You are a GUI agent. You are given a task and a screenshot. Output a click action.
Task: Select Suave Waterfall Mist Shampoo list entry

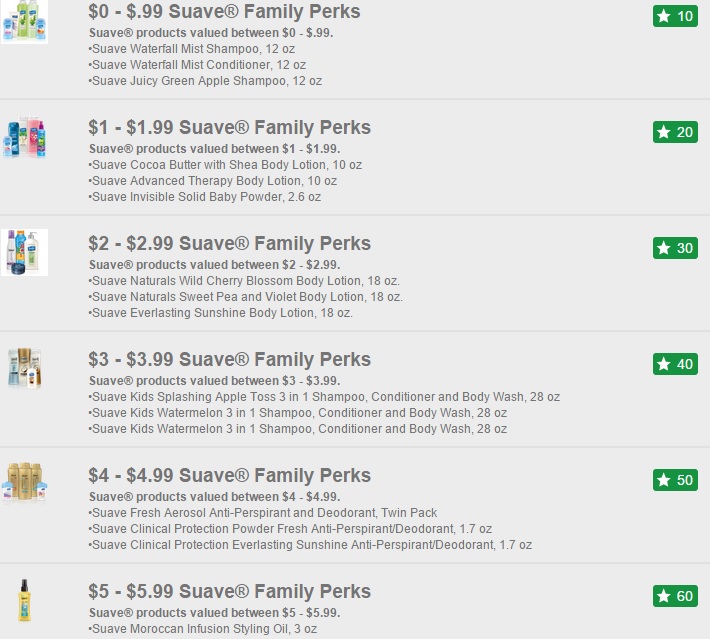(x=192, y=49)
